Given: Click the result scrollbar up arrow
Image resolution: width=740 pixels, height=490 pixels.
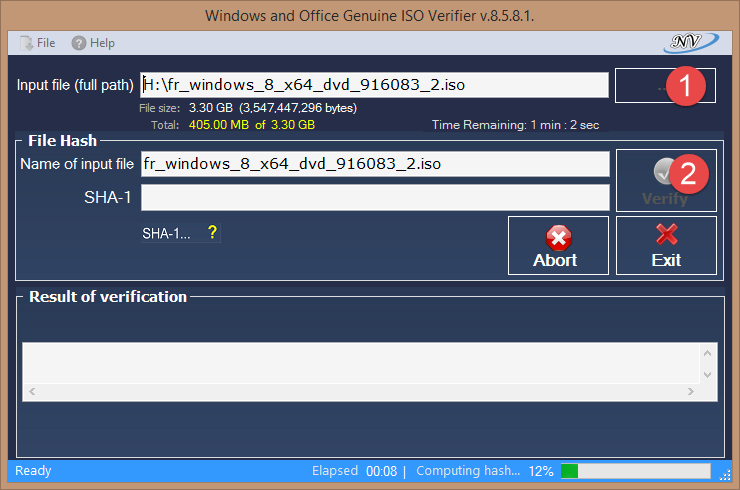Looking at the screenshot, I should pyautogui.click(x=707, y=353).
